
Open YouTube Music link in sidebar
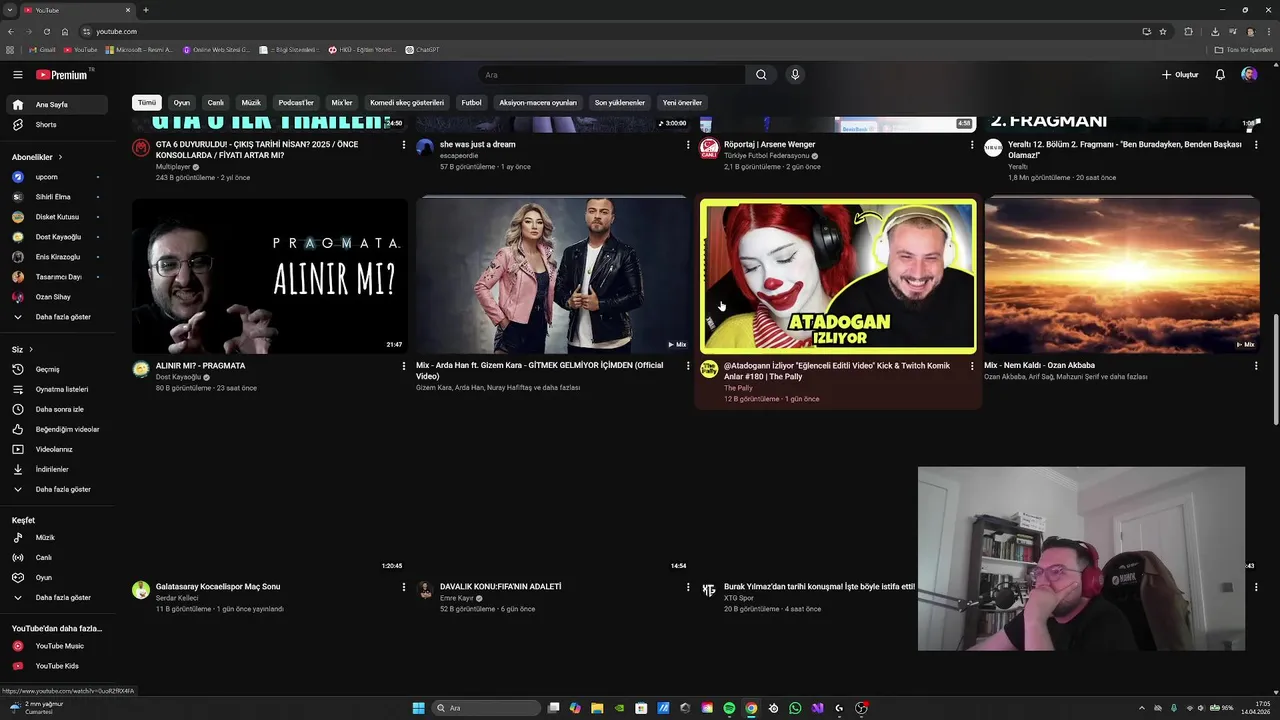pos(57,646)
